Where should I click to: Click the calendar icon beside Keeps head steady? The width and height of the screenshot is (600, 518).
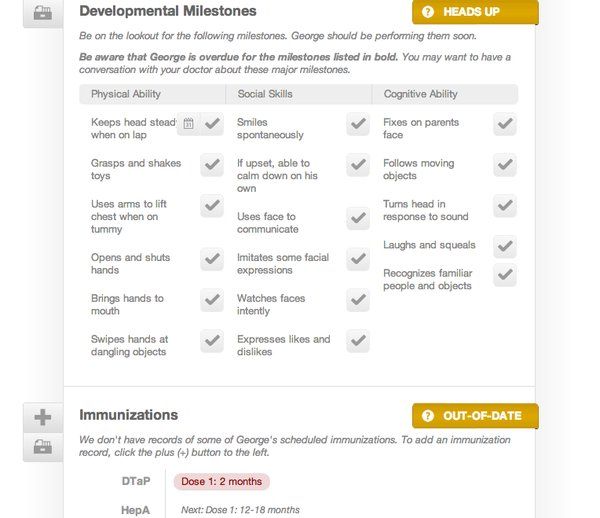[189, 124]
